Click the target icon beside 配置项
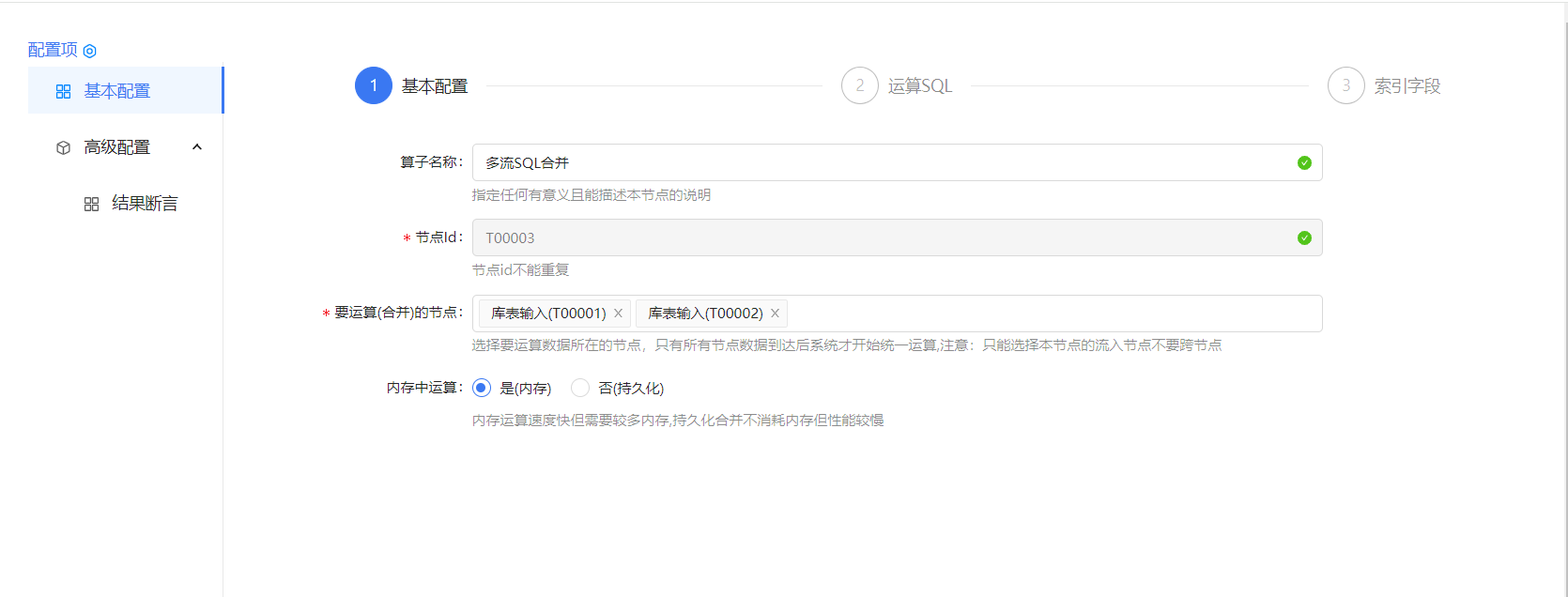The height and width of the screenshot is (597, 1568). point(90,51)
